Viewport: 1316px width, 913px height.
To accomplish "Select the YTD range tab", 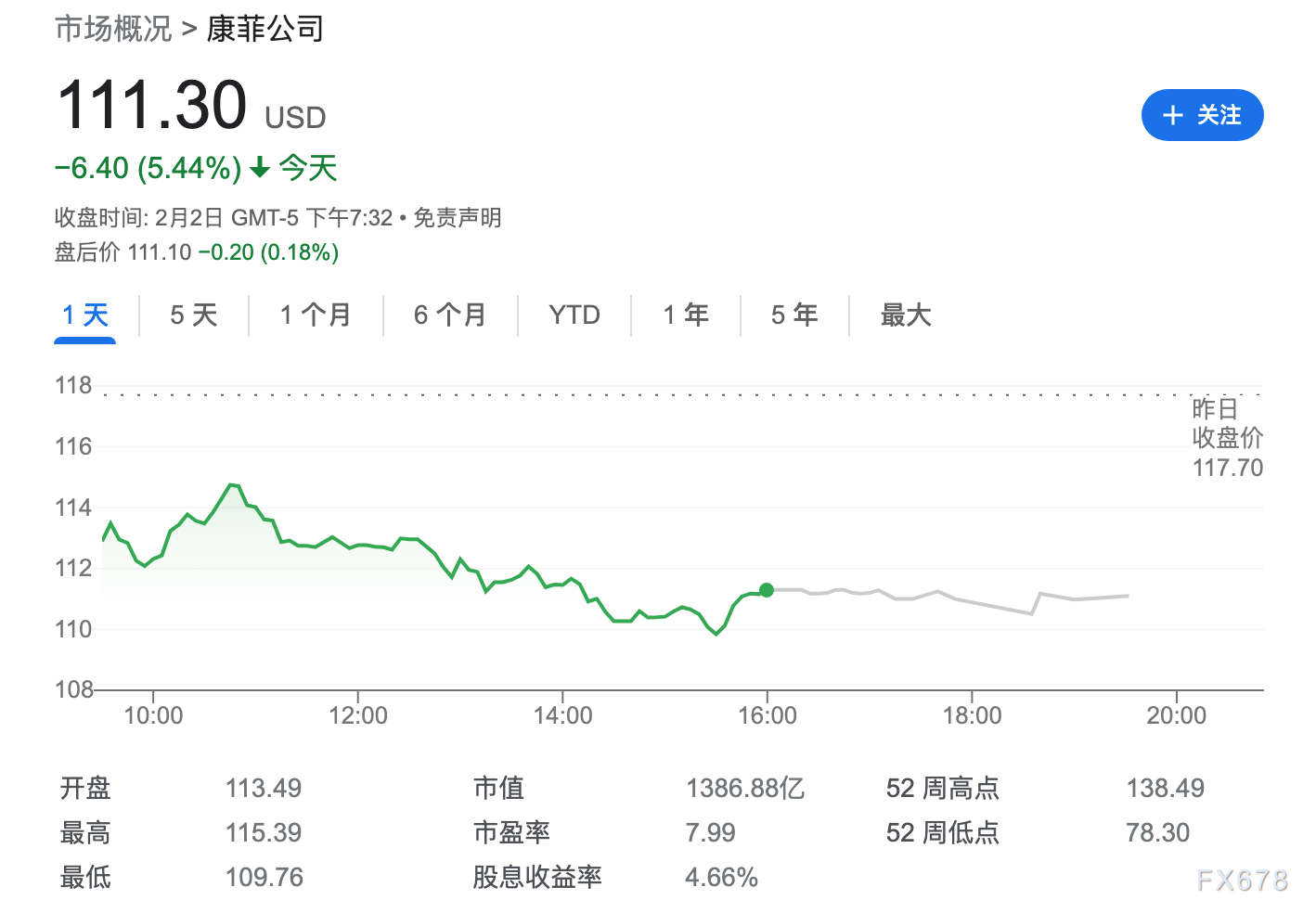I will 574,315.
